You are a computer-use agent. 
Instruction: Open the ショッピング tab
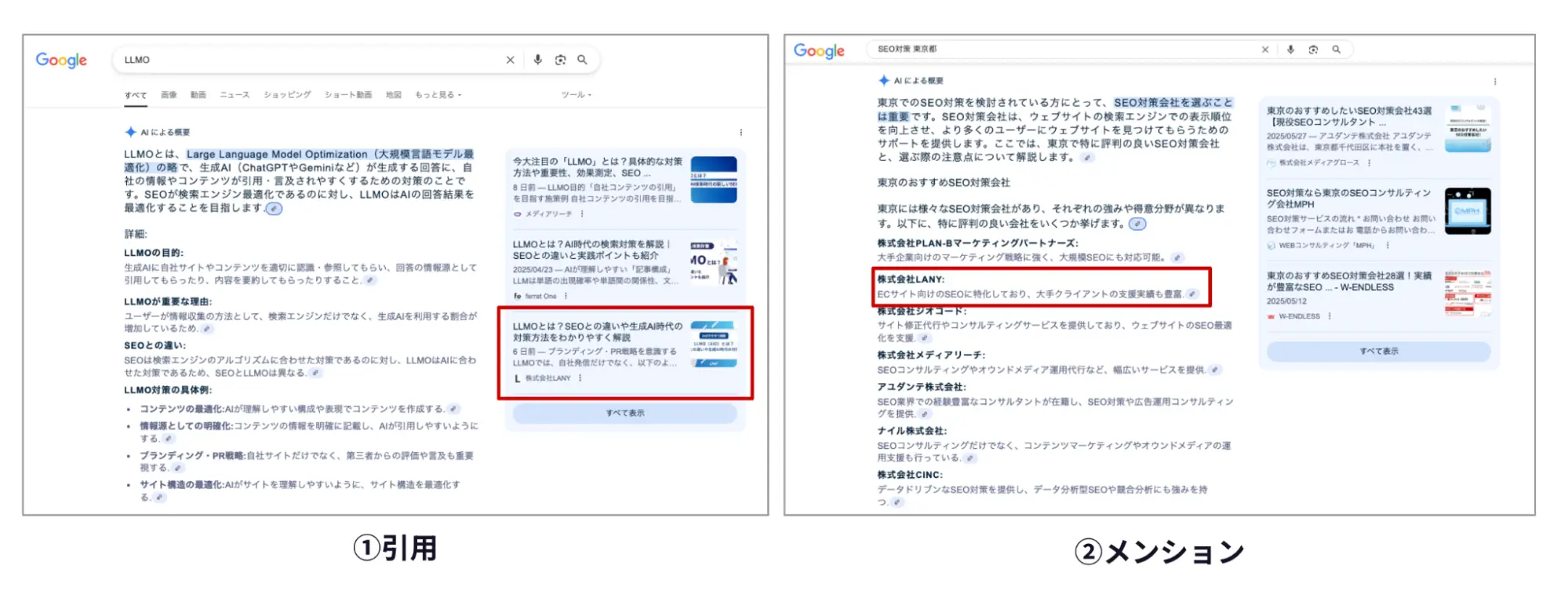pyautogui.click(x=287, y=95)
